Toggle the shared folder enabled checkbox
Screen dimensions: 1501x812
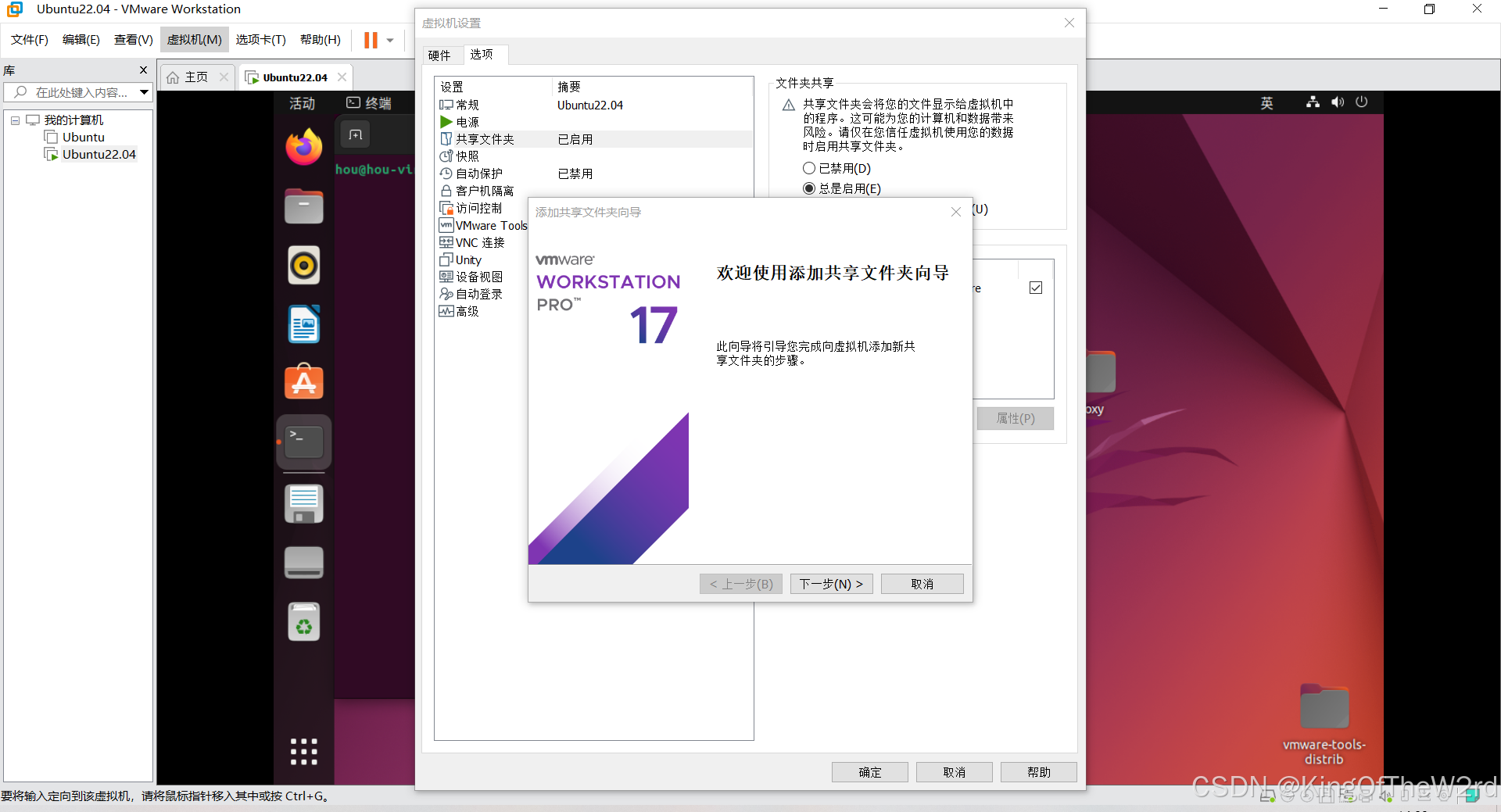point(1036,288)
